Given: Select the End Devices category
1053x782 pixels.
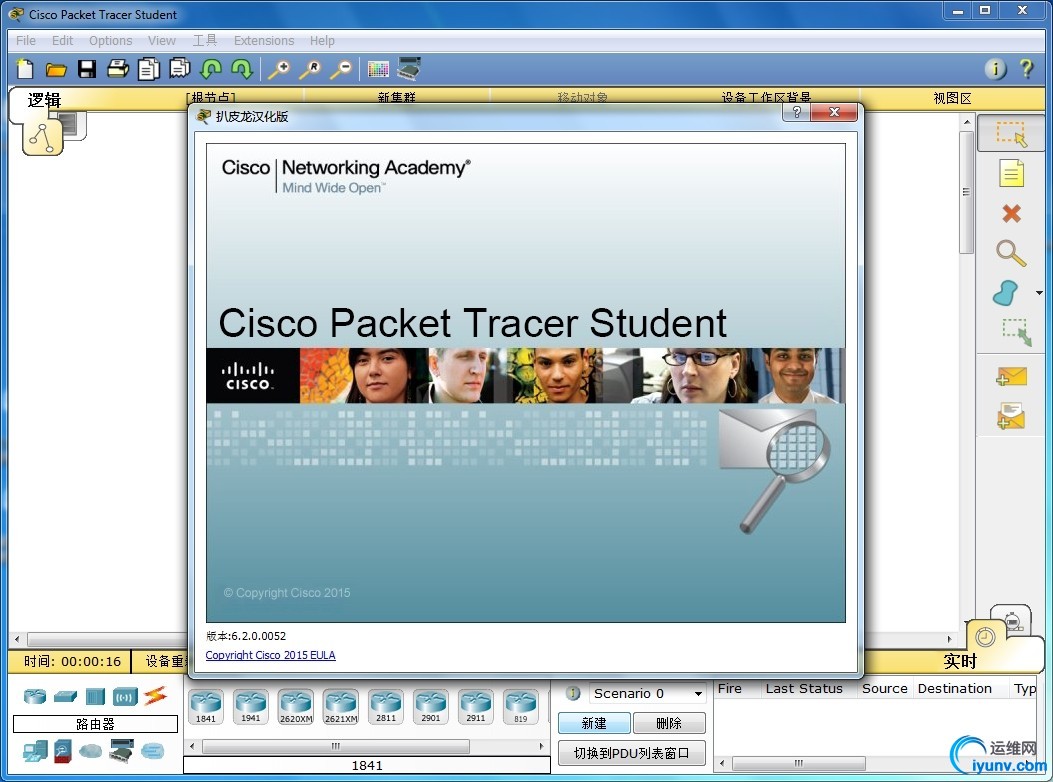Looking at the screenshot, I should coord(35,750).
